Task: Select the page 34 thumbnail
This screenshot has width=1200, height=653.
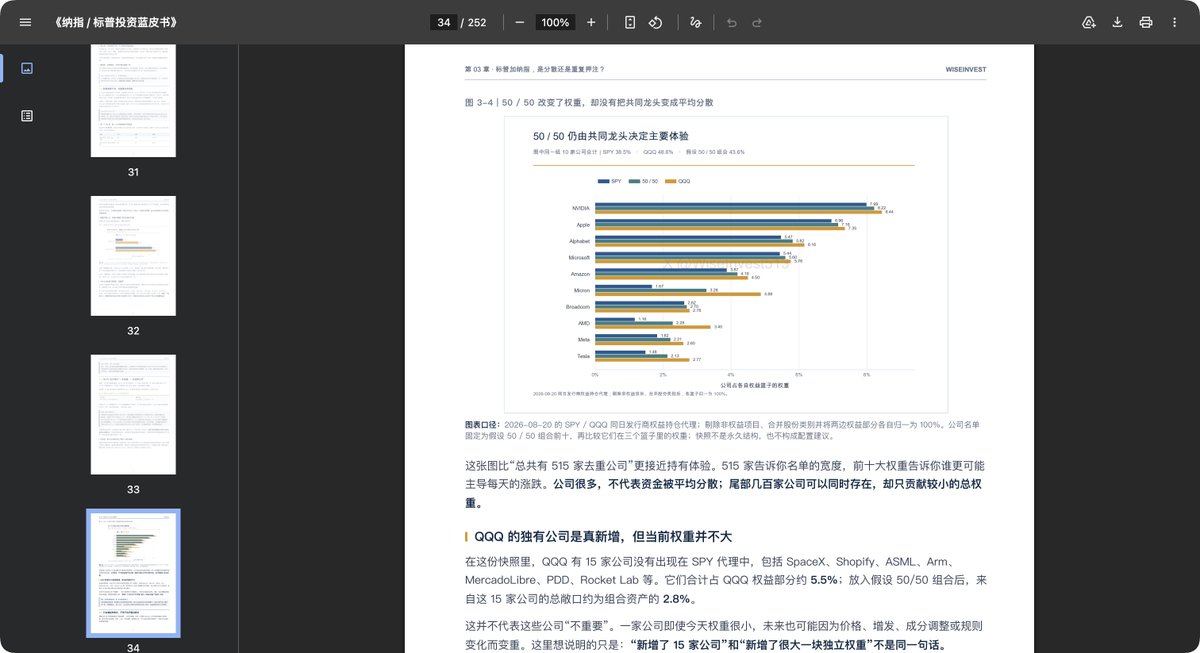Action: click(x=133, y=573)
